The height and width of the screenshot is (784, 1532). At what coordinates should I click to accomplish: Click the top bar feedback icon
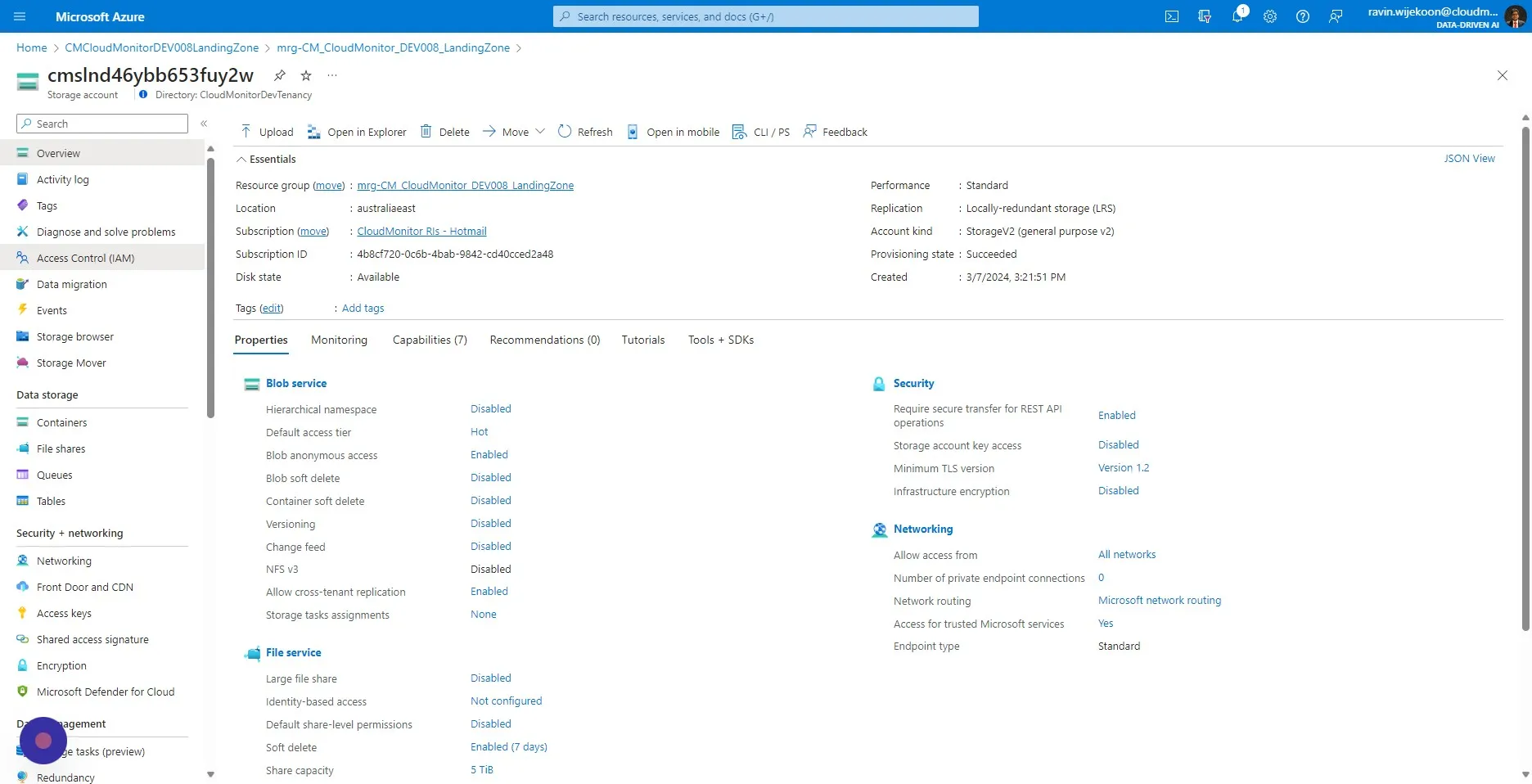(1336, 16)
